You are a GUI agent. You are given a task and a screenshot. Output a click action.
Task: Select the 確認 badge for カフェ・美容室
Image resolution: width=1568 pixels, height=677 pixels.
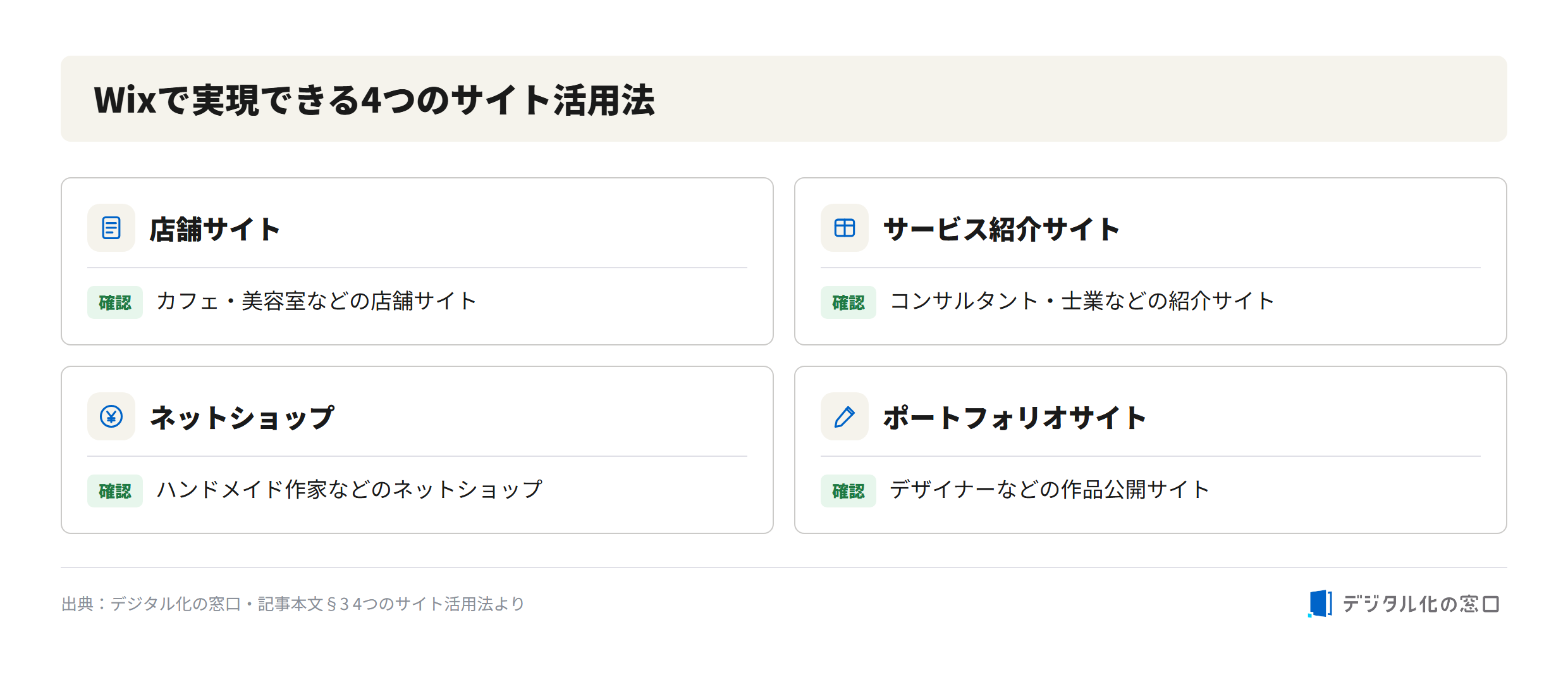115,302
